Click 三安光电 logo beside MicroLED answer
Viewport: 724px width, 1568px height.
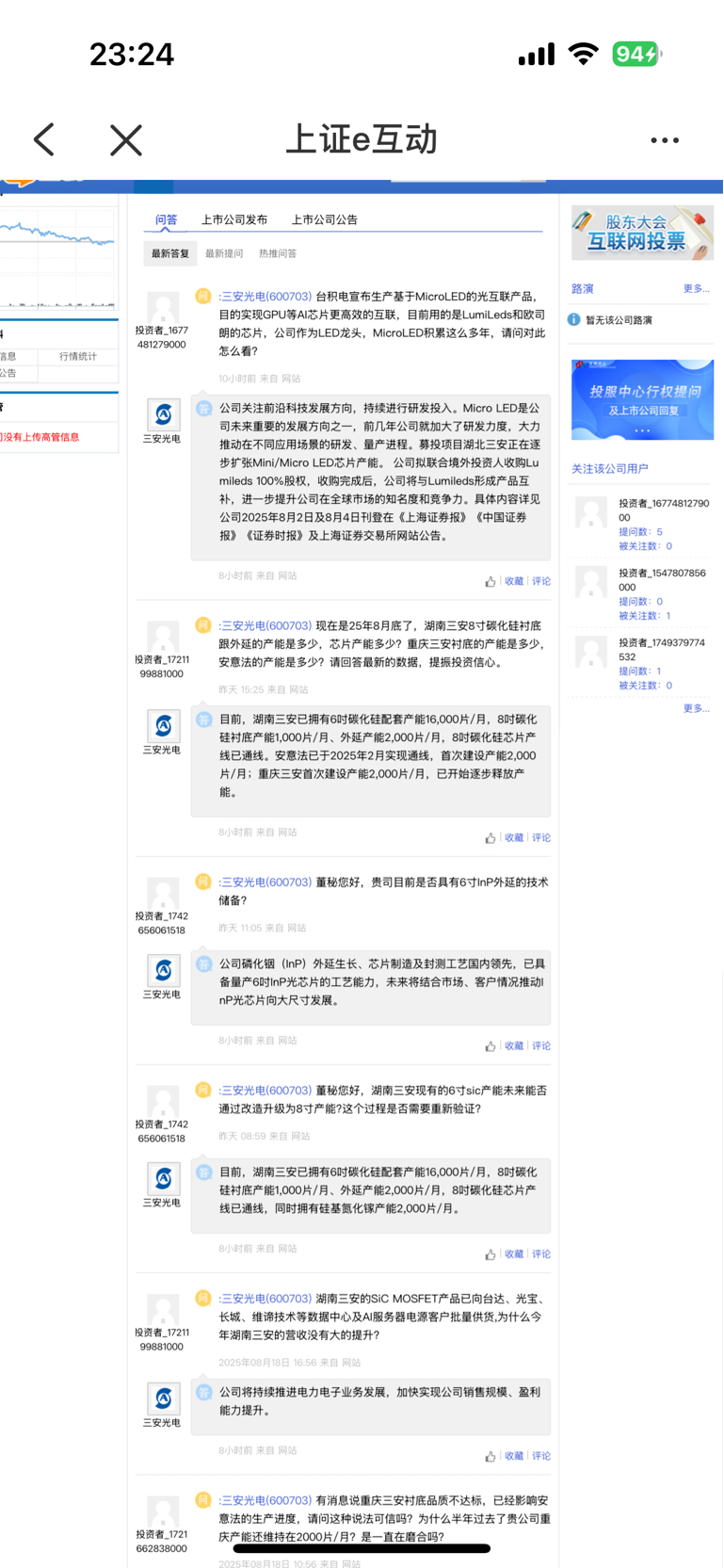[x=163, y=414]
